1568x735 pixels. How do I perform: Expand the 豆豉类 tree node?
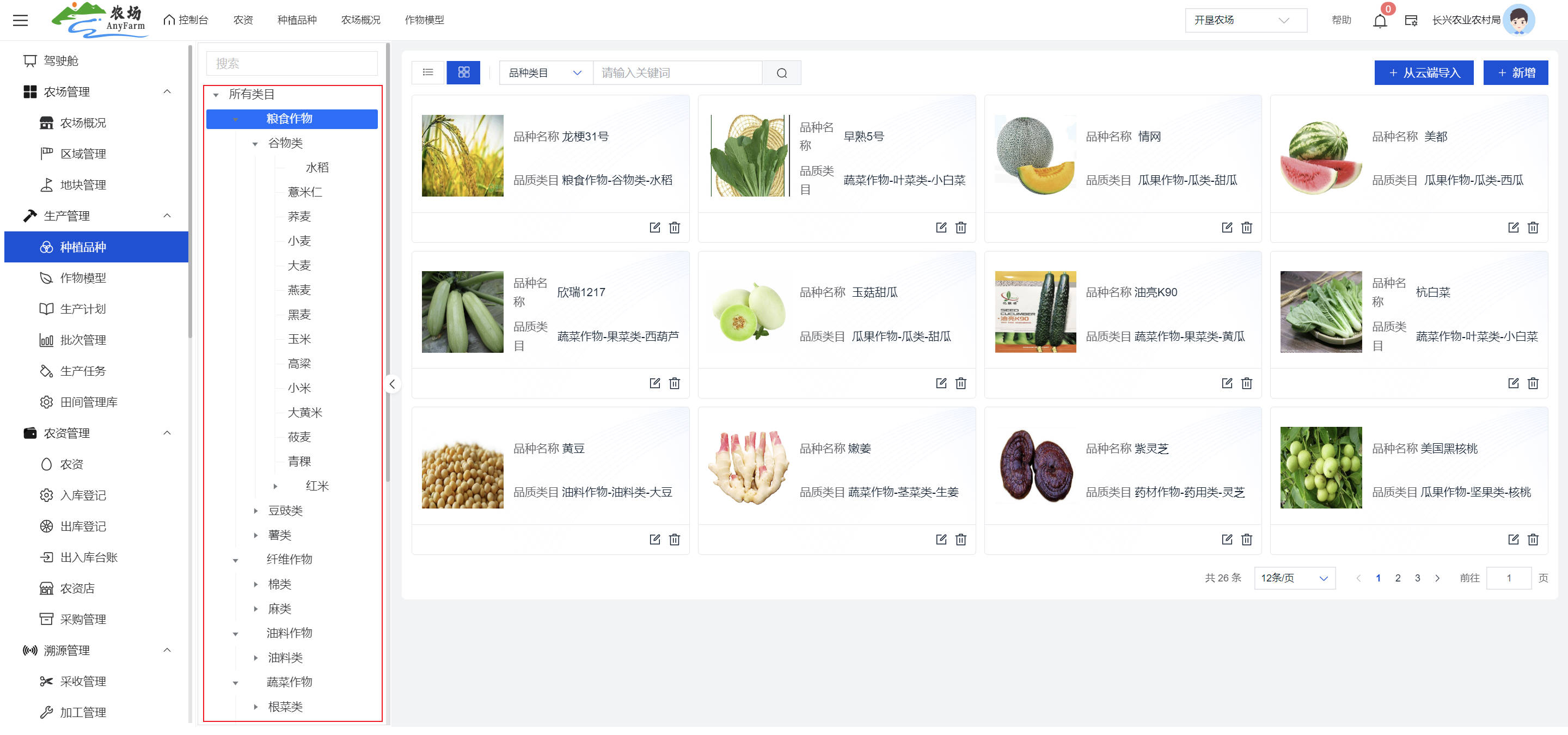point(256,511)
